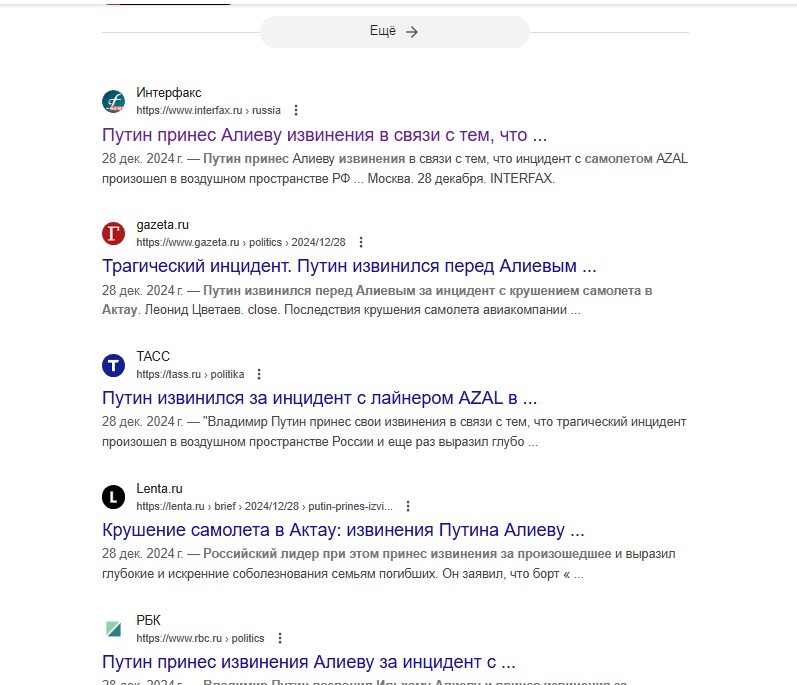Open three-dot menu for Lenta.ru result

coord(408,506)
